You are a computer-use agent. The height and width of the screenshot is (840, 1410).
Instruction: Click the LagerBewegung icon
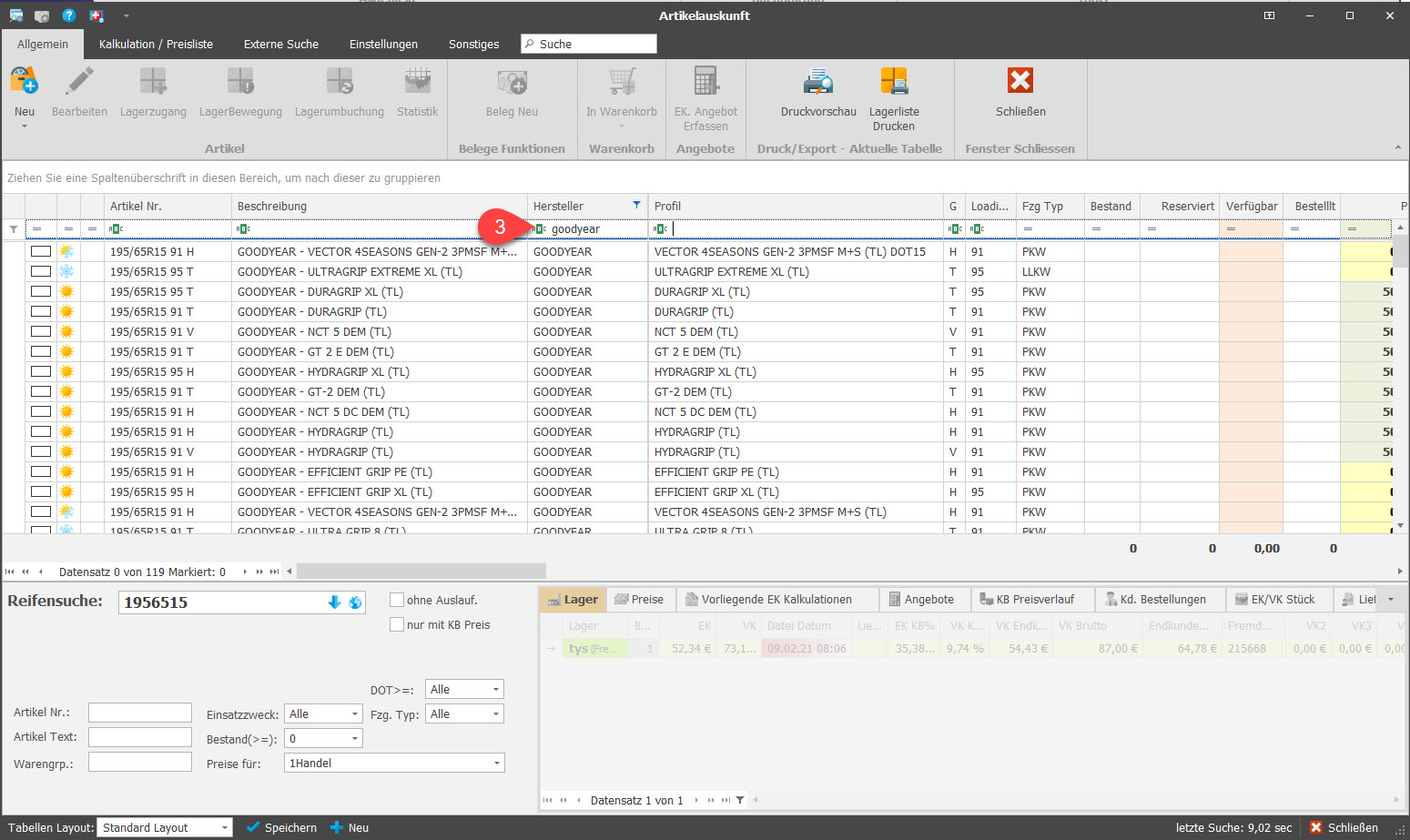(x=240, y=82)
